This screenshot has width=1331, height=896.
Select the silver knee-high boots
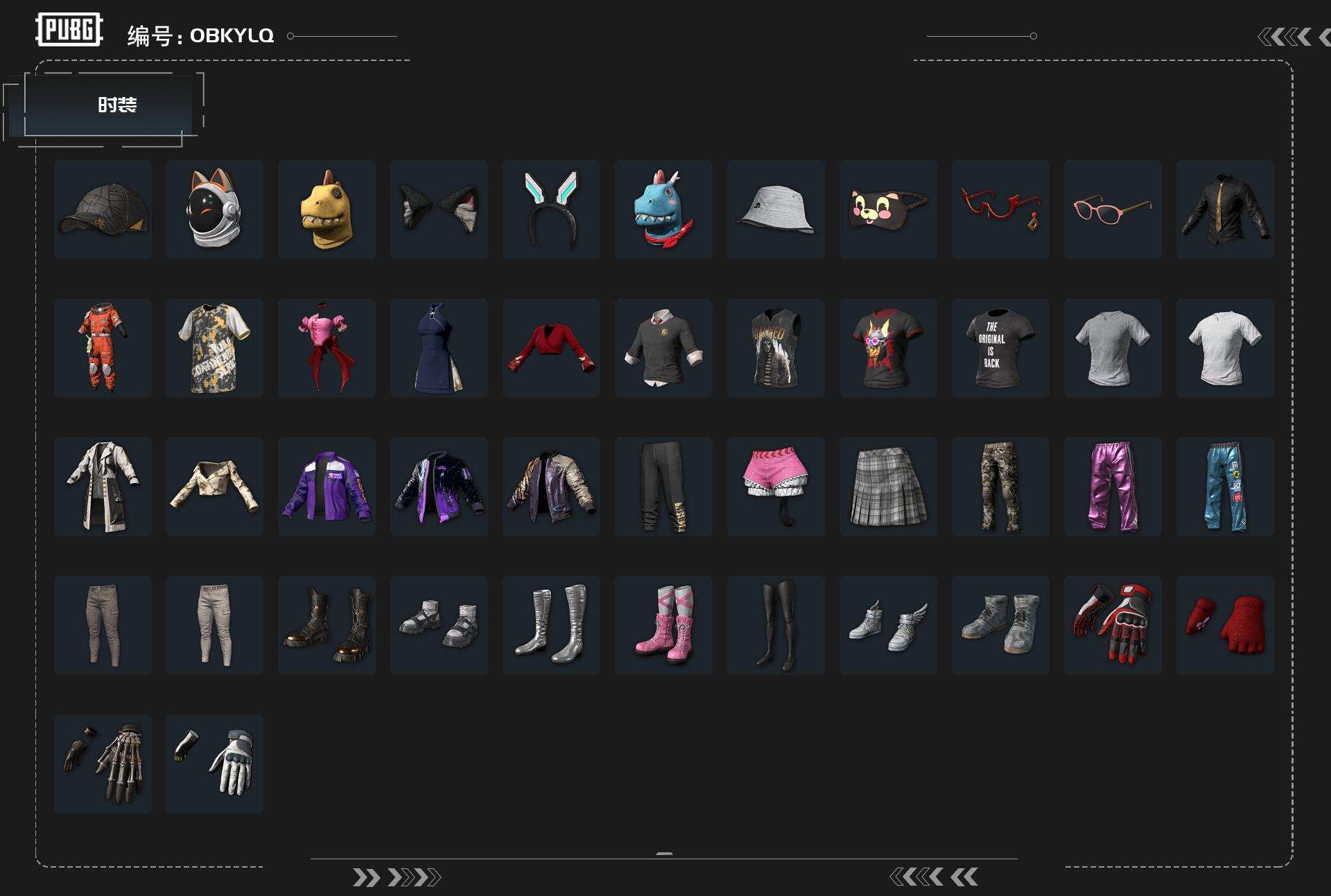pyautogui.click(x=551, y=625)
